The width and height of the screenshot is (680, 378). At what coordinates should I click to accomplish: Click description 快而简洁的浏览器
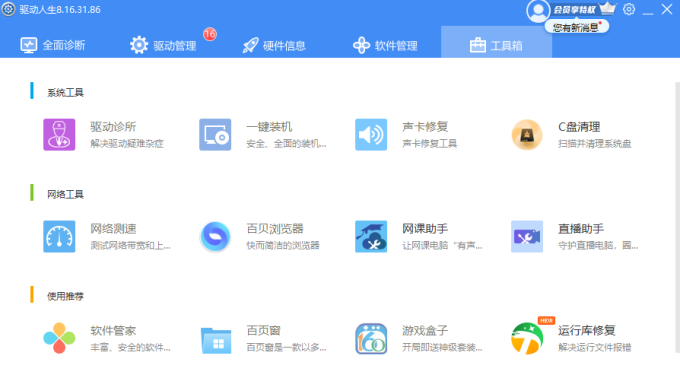coord(283,245)
